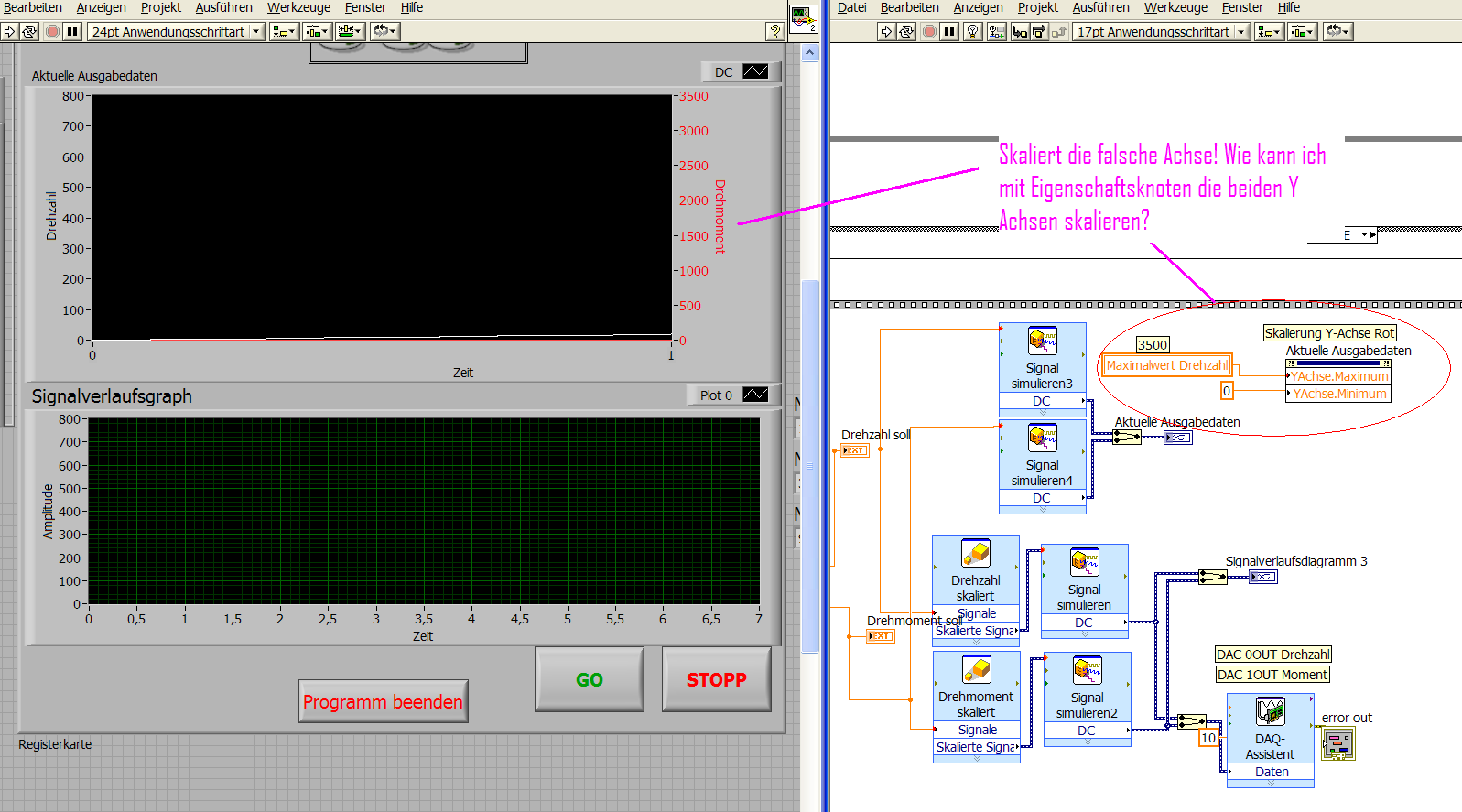Select the Signal simulieren3 Express VI icon
Viewport: 1462px width, 812px height.
pos(1043,341)
